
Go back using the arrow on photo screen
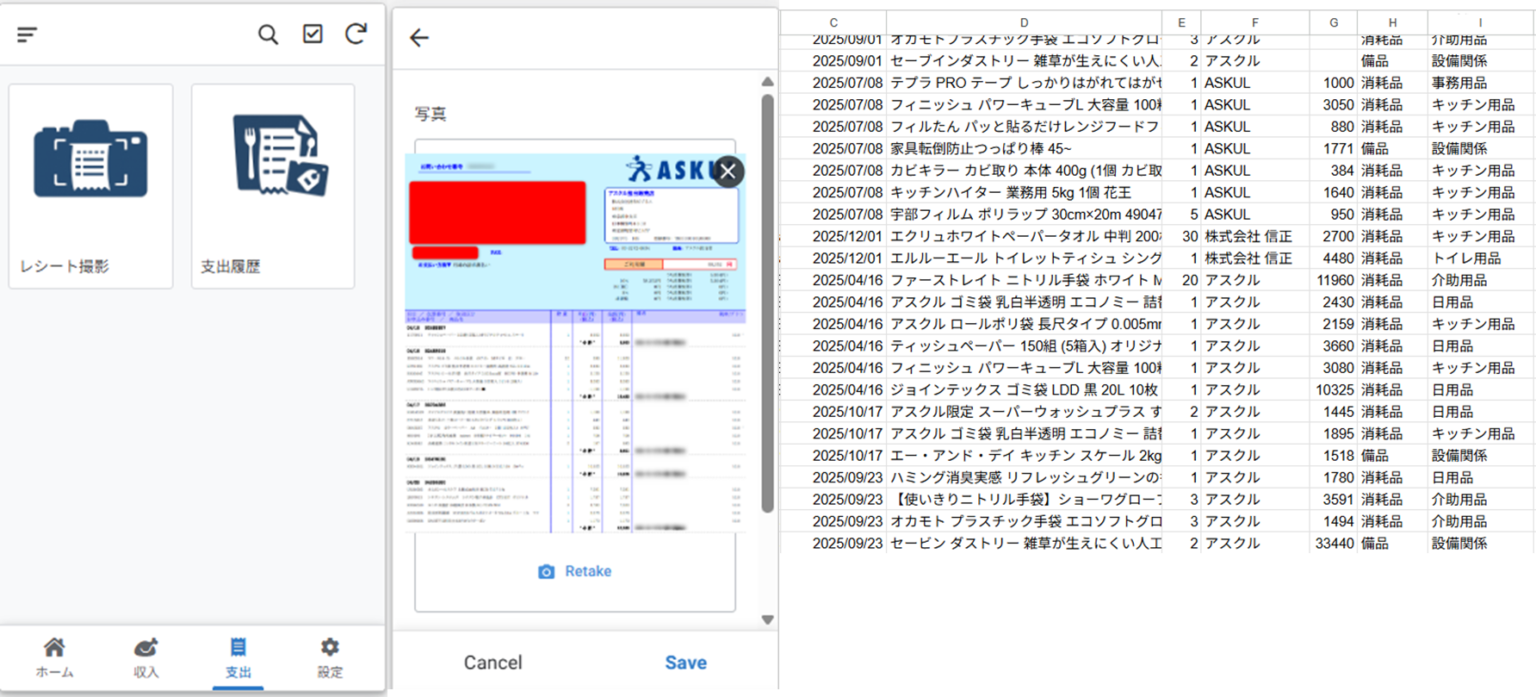(419, 37)
